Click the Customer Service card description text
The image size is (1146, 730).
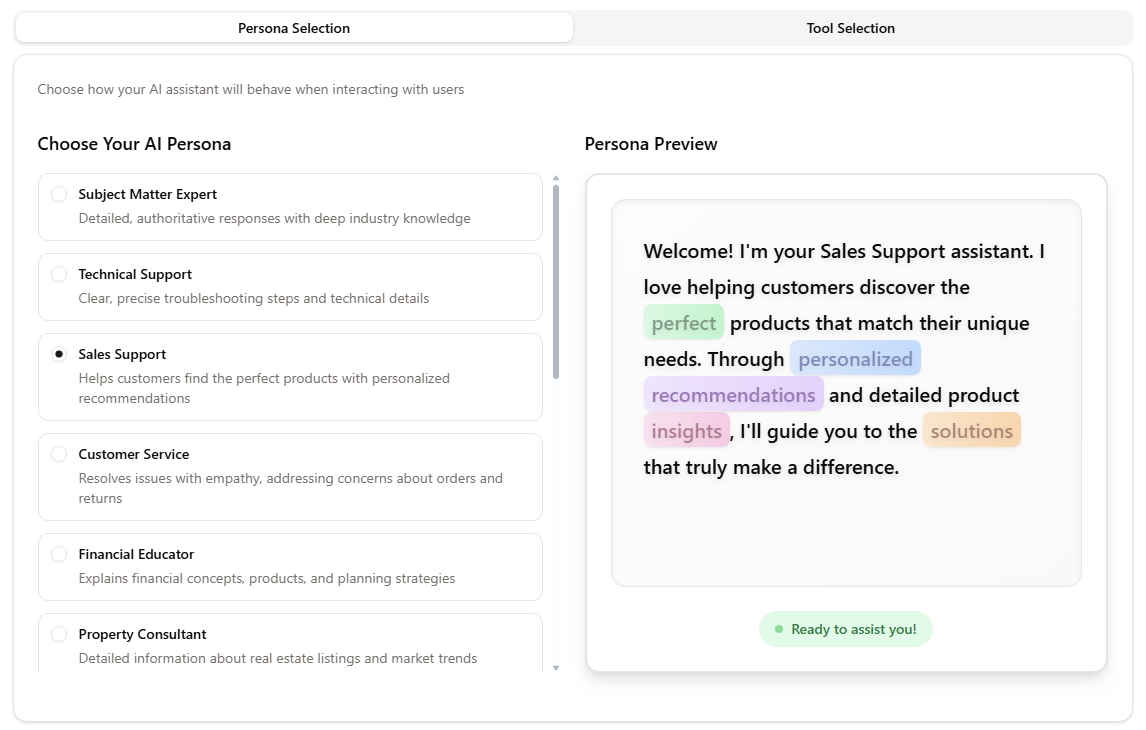(291, 488)
